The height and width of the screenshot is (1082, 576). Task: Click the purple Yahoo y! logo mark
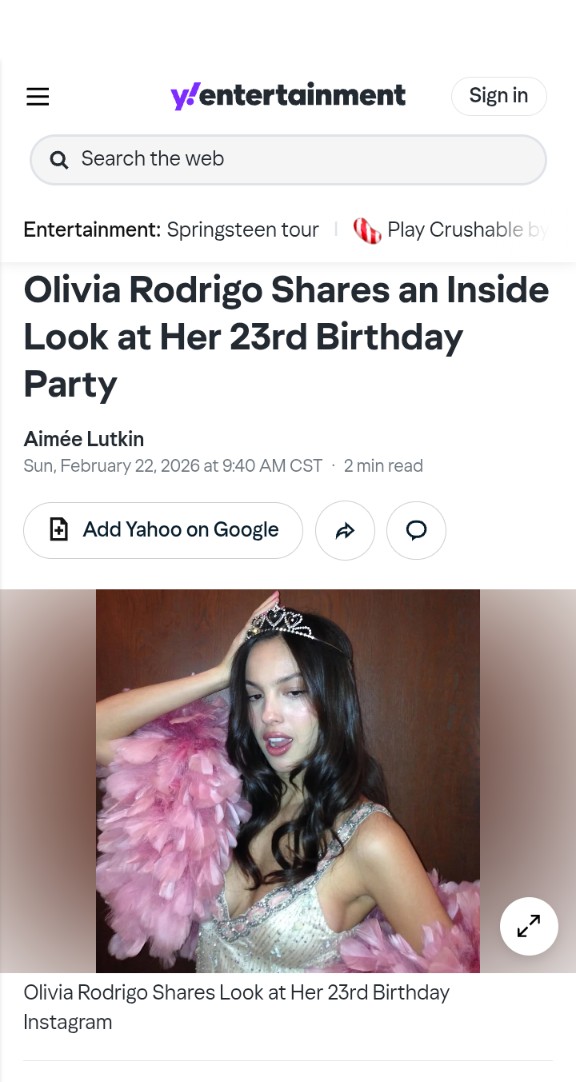click(x=186, y=96)
